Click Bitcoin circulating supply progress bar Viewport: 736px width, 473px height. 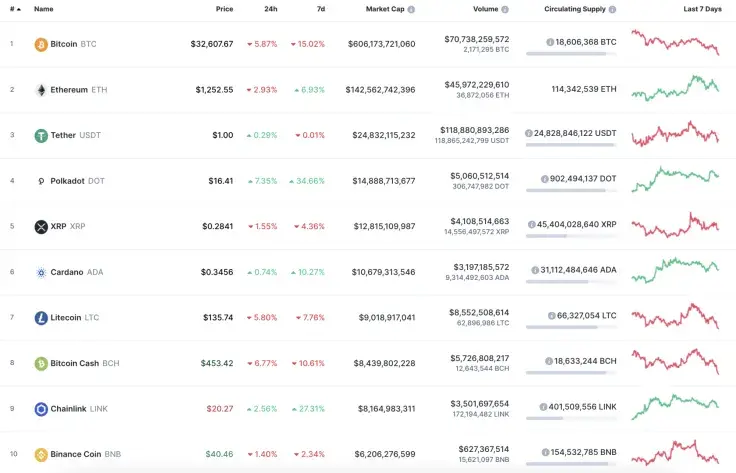(x=571, y=54)
